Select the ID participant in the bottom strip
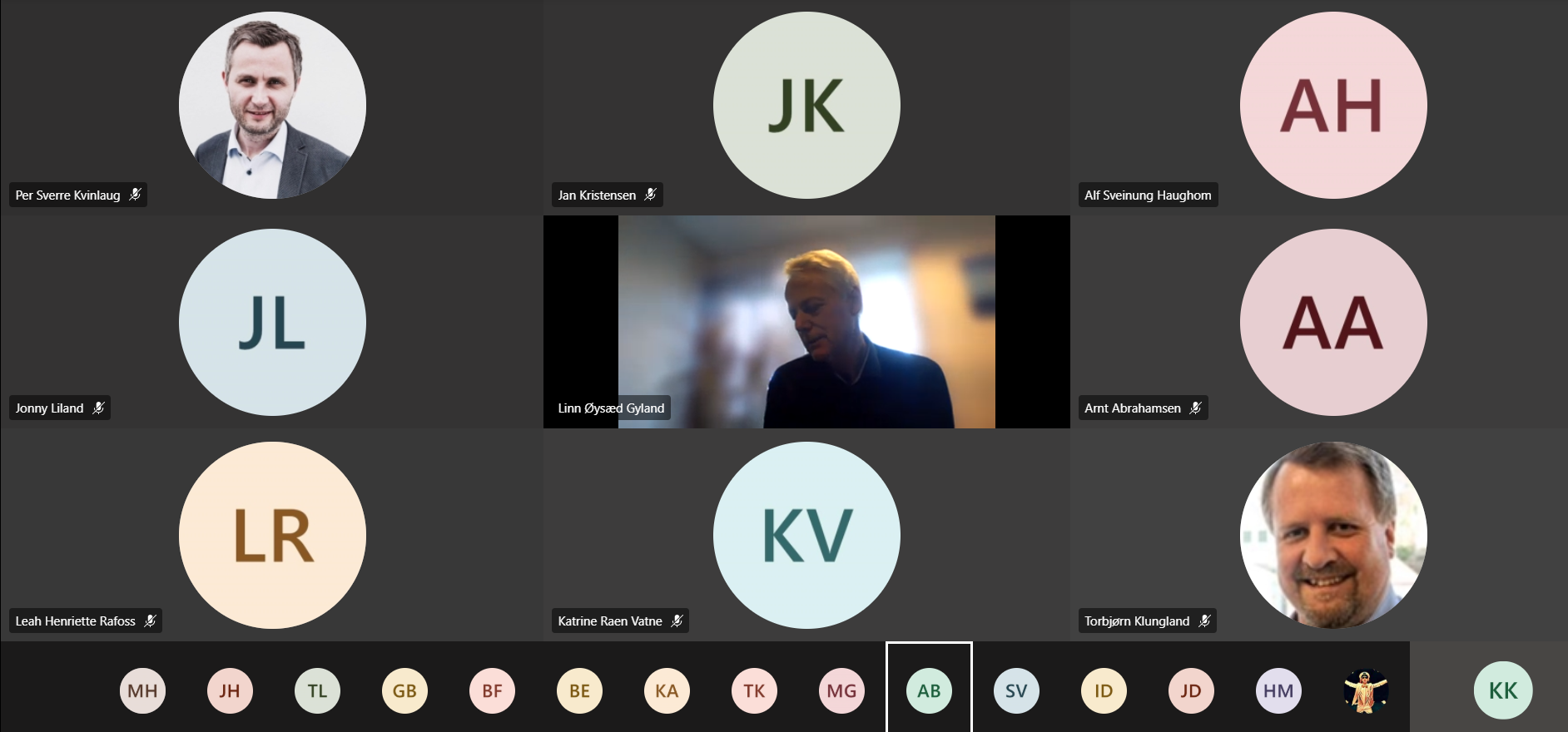Viewport: 1568px width, 732px height. tap(1104, 690)
